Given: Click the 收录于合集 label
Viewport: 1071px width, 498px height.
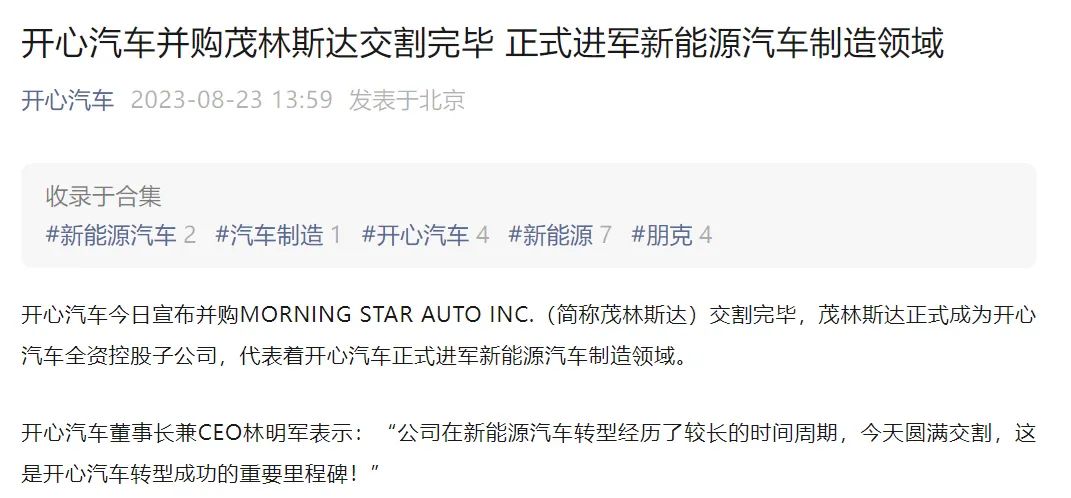Looking at the screenshot, I should (103, 197).
